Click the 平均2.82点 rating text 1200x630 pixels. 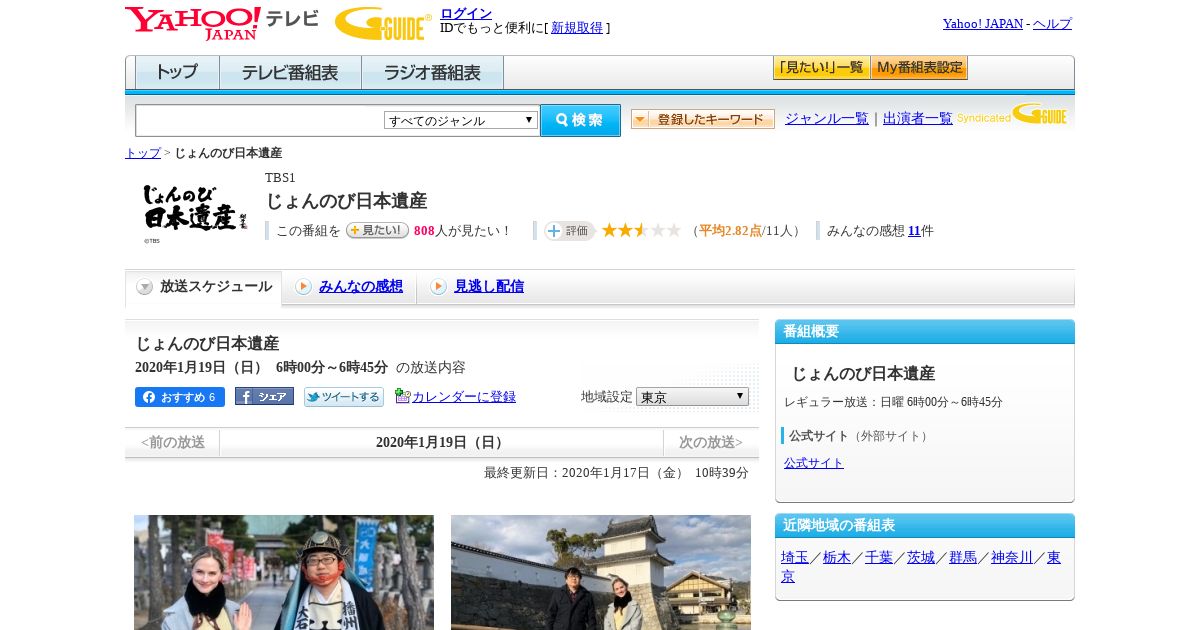730,231
